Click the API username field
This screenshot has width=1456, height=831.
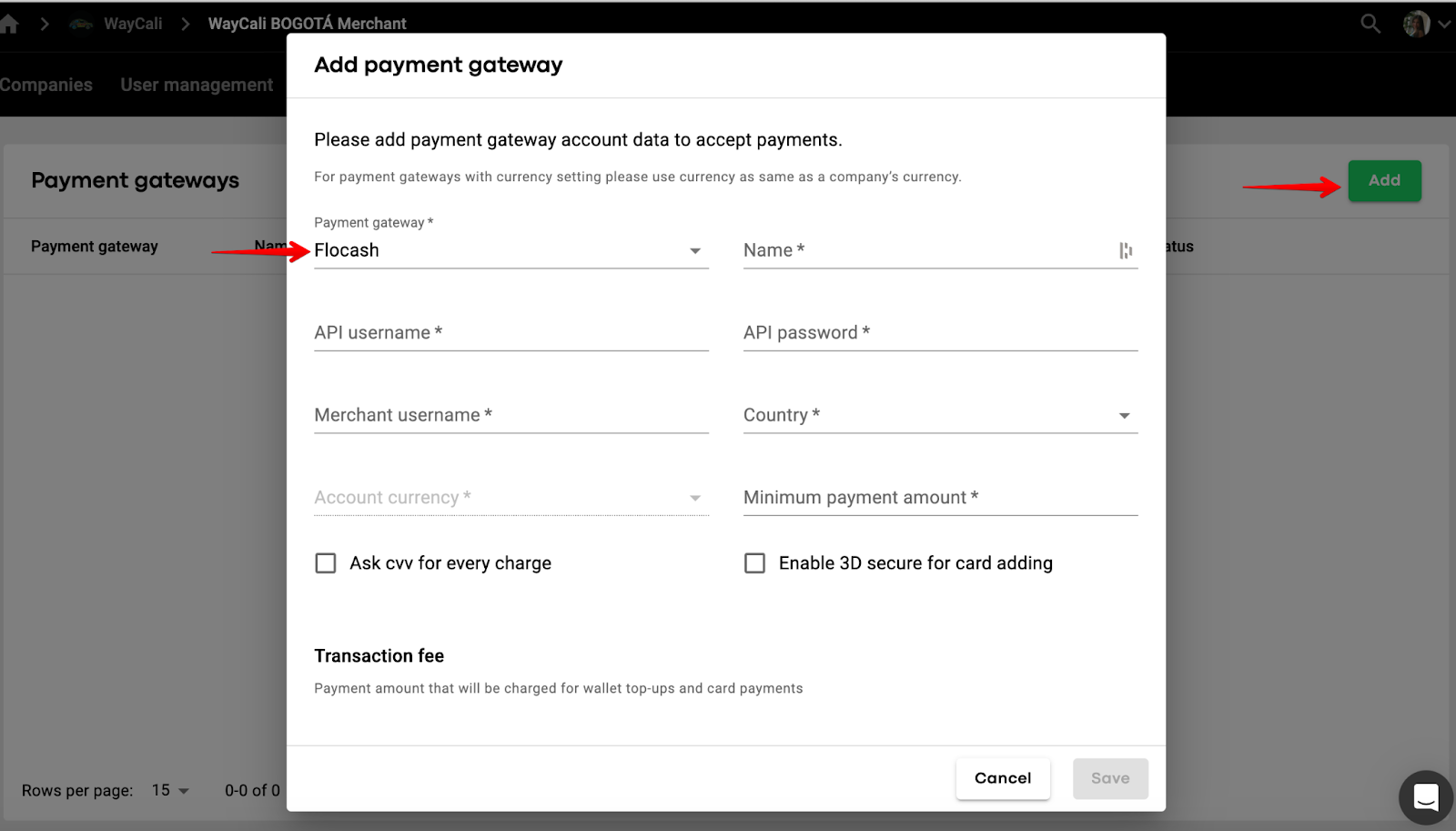click(x=510, y=333)
